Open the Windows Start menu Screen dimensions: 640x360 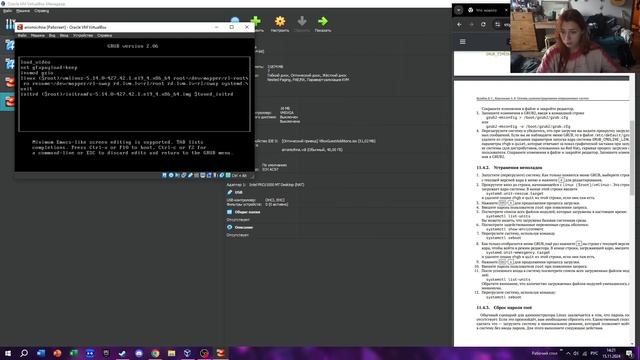(8, 353)
